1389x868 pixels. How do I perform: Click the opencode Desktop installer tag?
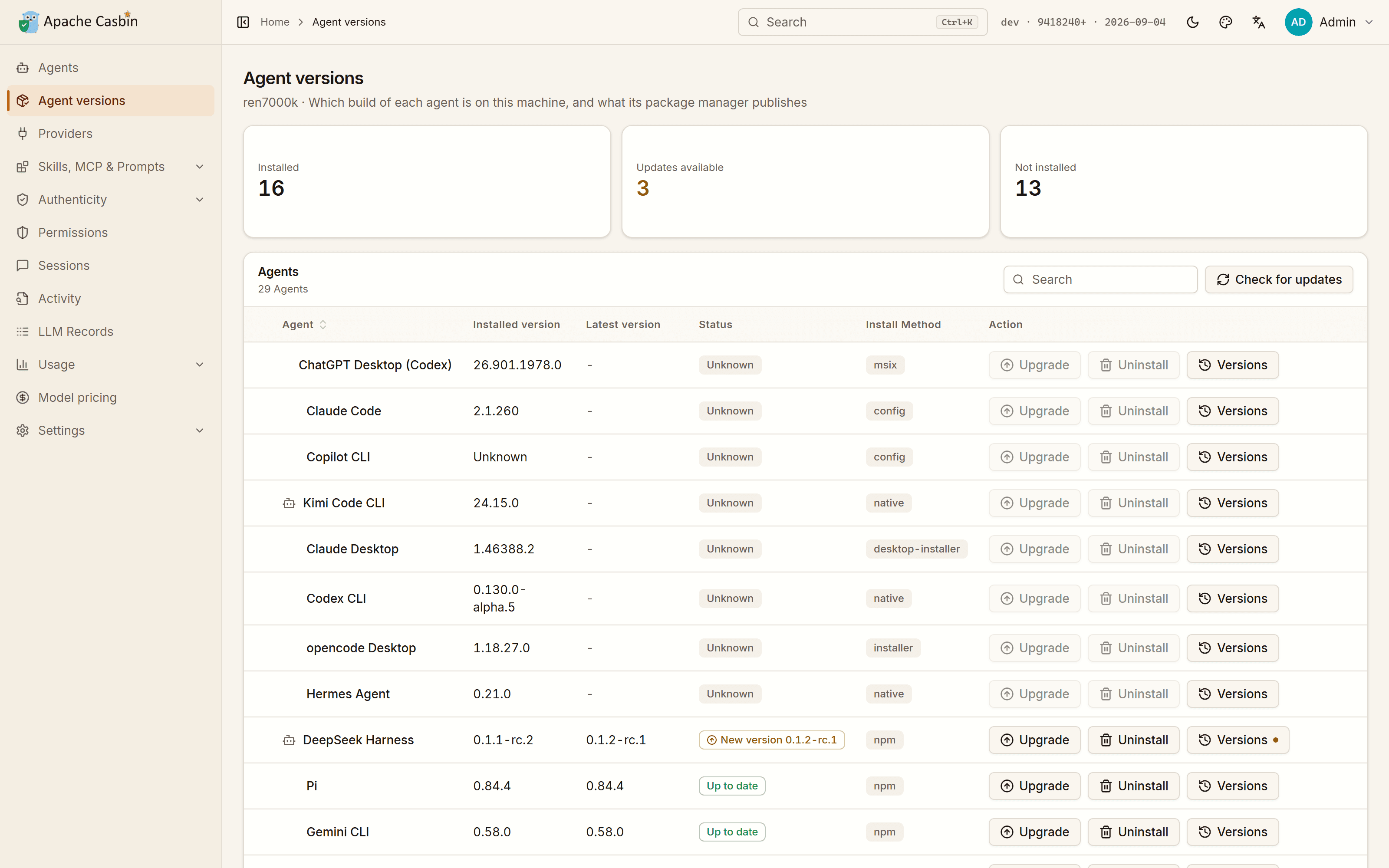click(893, 648)
